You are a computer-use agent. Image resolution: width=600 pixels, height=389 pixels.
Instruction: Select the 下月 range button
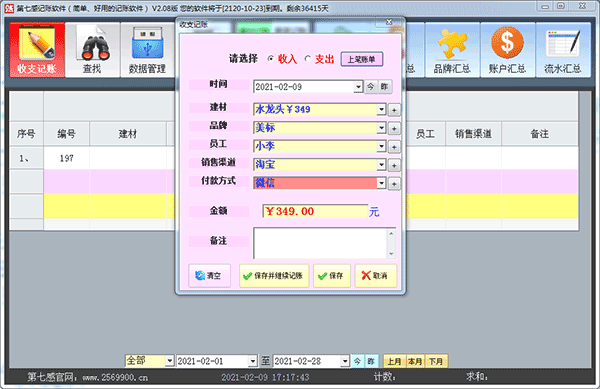[436, 361]
